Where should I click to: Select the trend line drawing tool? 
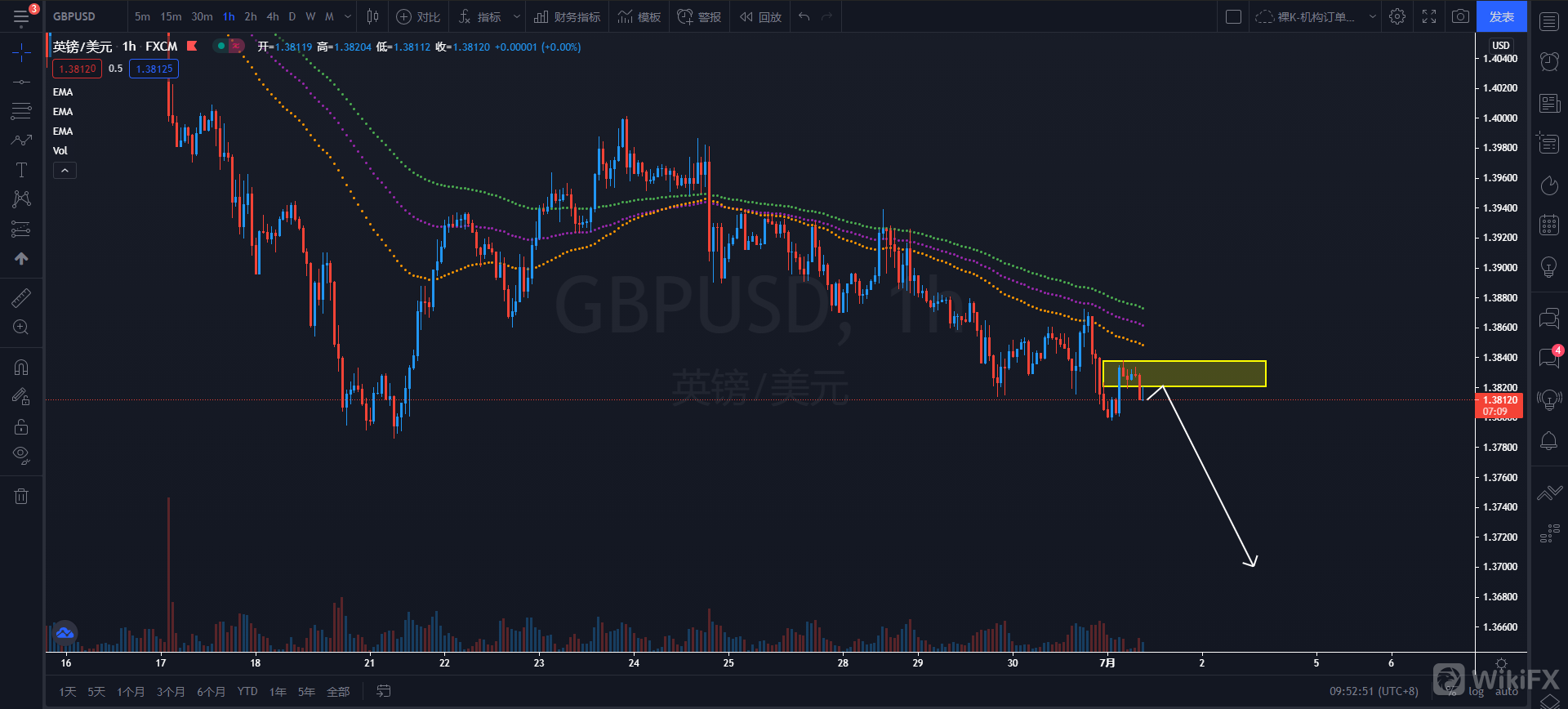21,82
